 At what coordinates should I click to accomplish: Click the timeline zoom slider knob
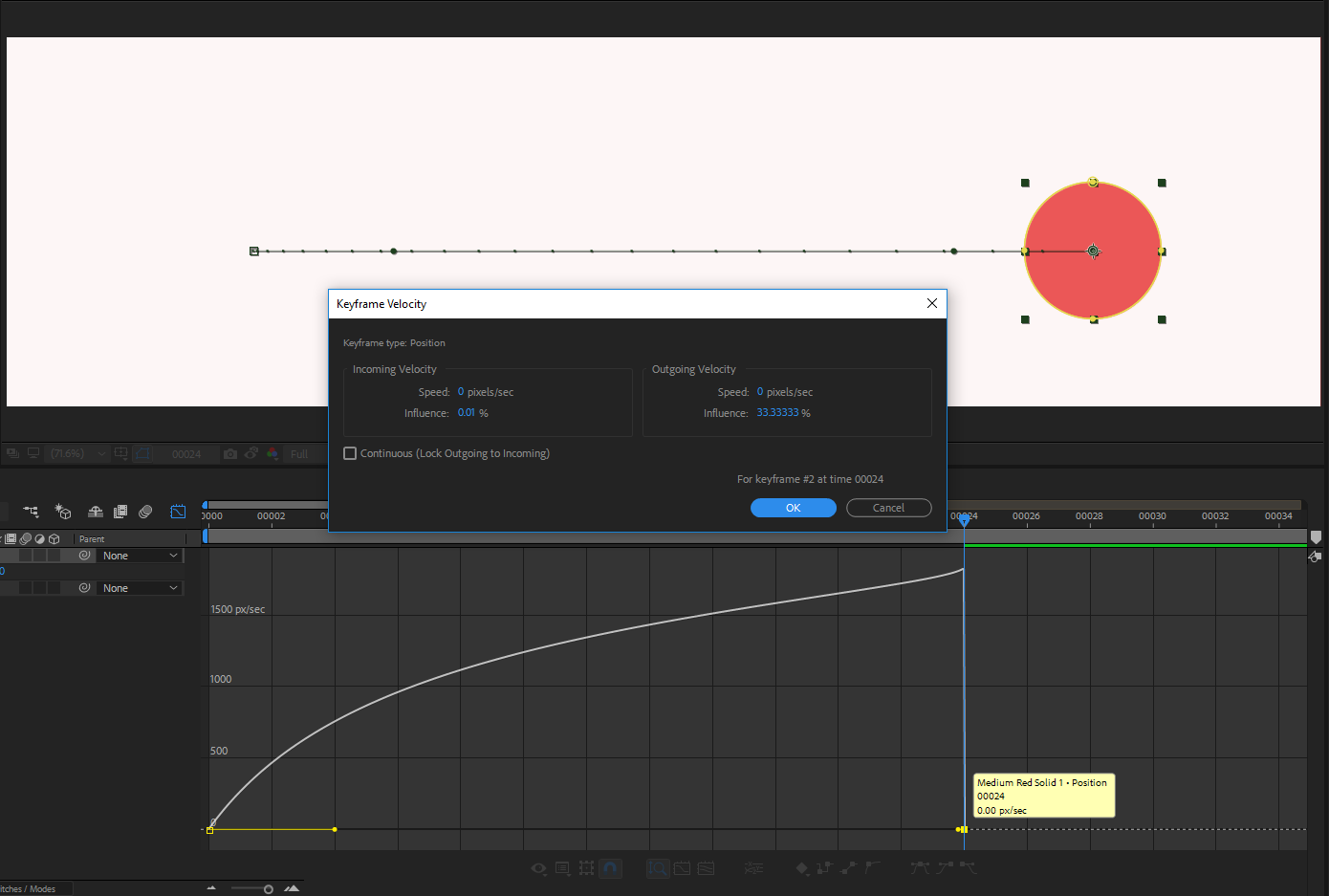coord(268,889)
